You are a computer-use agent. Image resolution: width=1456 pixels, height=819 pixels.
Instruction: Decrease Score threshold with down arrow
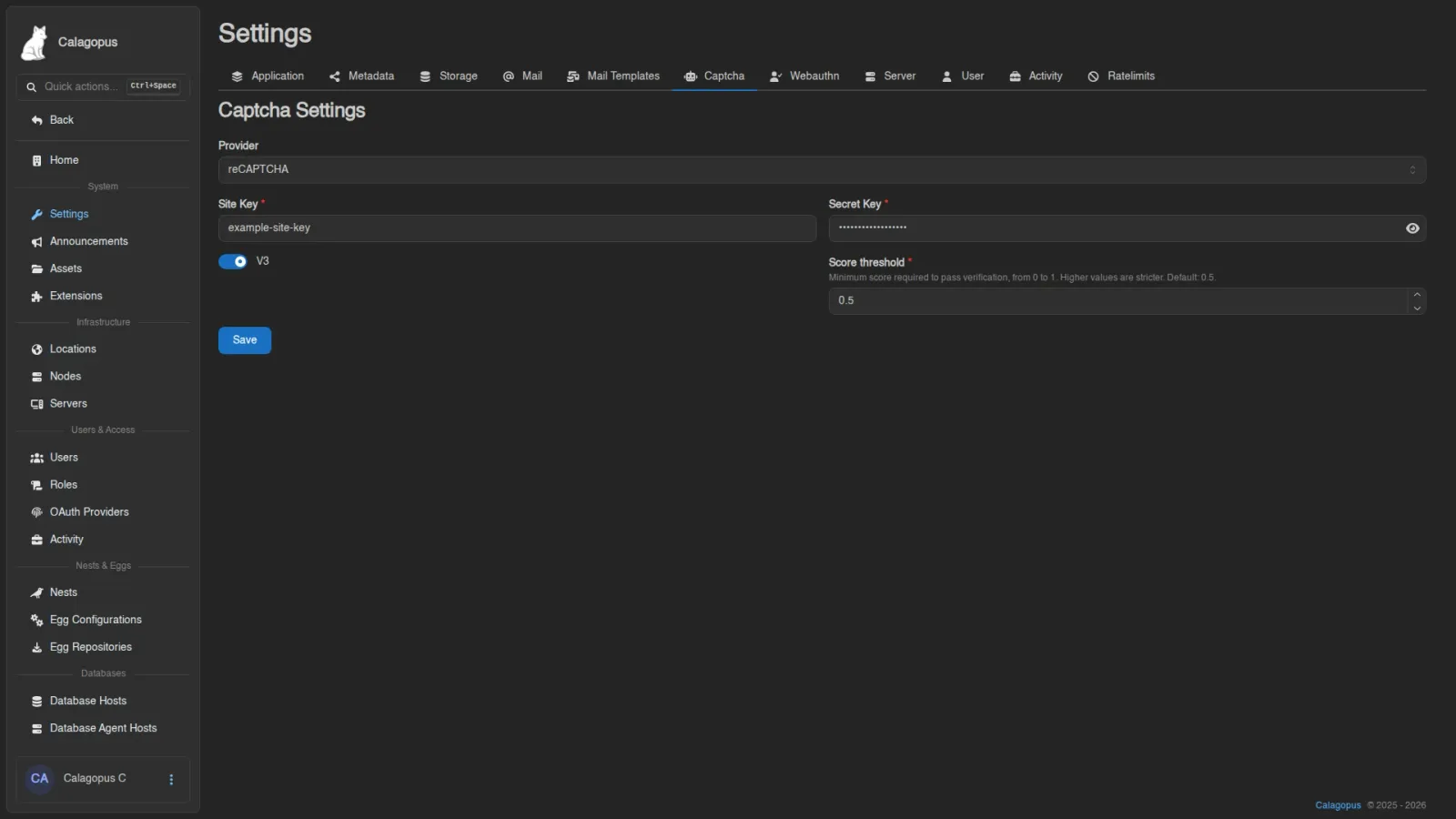pos(1417,308)
